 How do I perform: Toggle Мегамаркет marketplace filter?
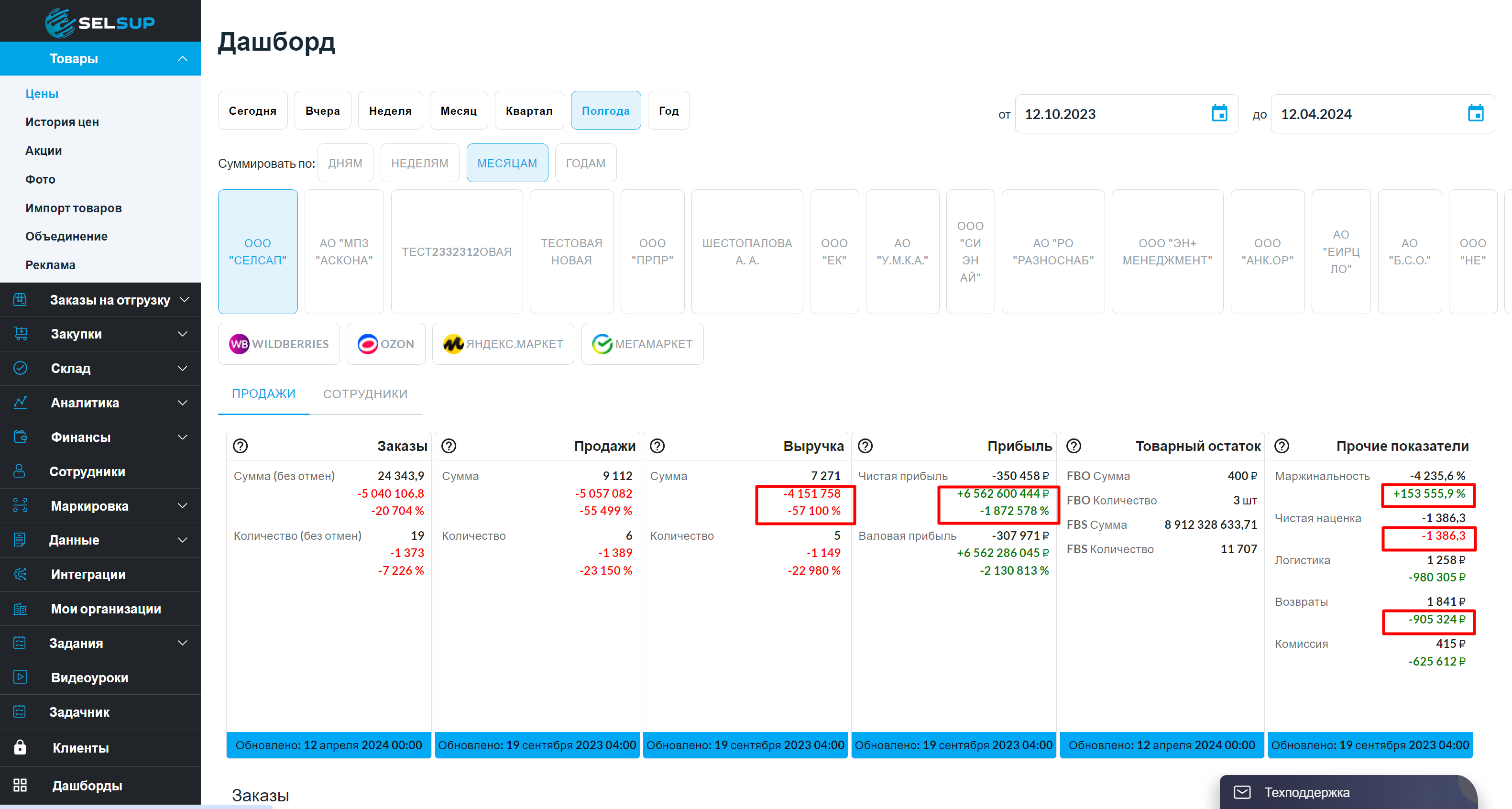tap(642, 344)
